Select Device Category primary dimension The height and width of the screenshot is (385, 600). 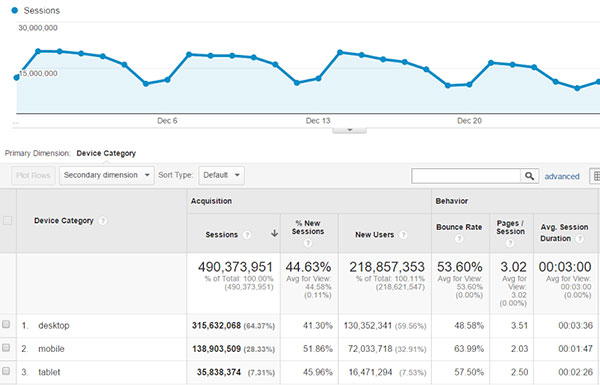click(106, 153)
